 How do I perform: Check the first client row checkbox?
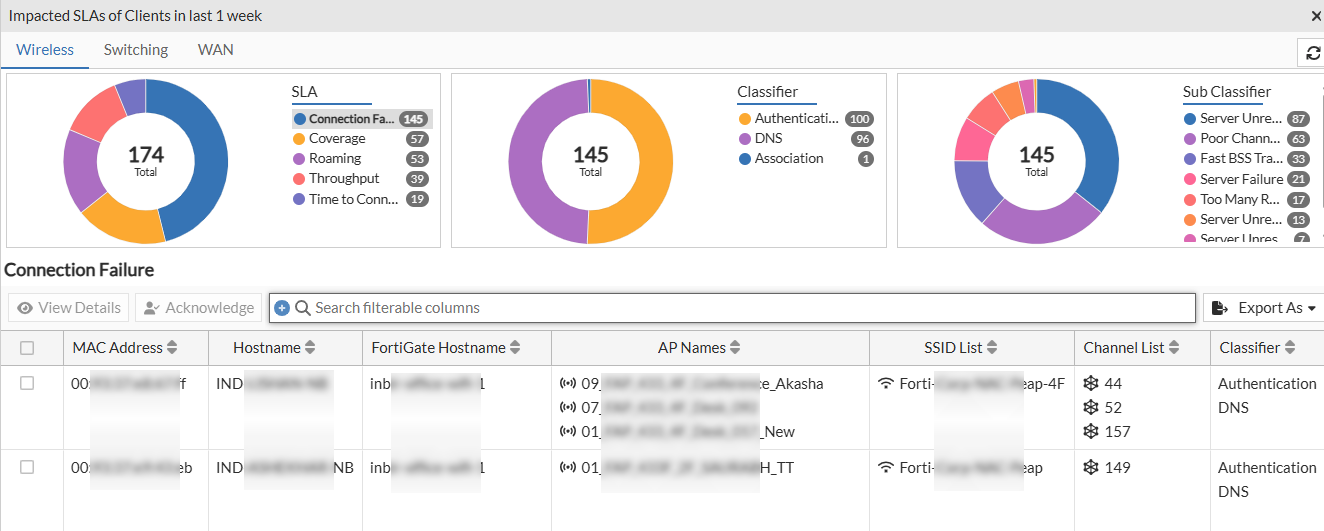click(x=27, y=383)
